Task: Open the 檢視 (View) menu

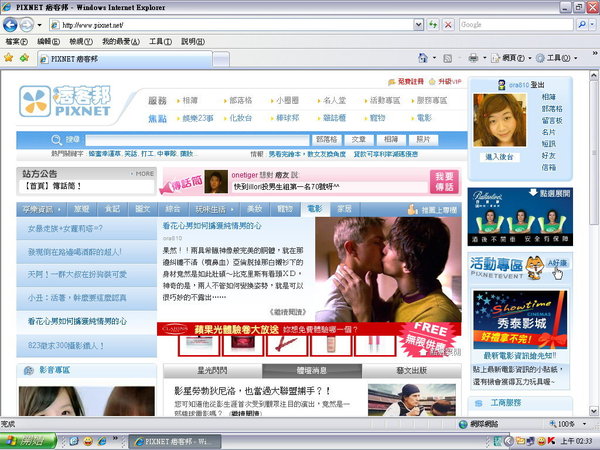Action: 80,41
